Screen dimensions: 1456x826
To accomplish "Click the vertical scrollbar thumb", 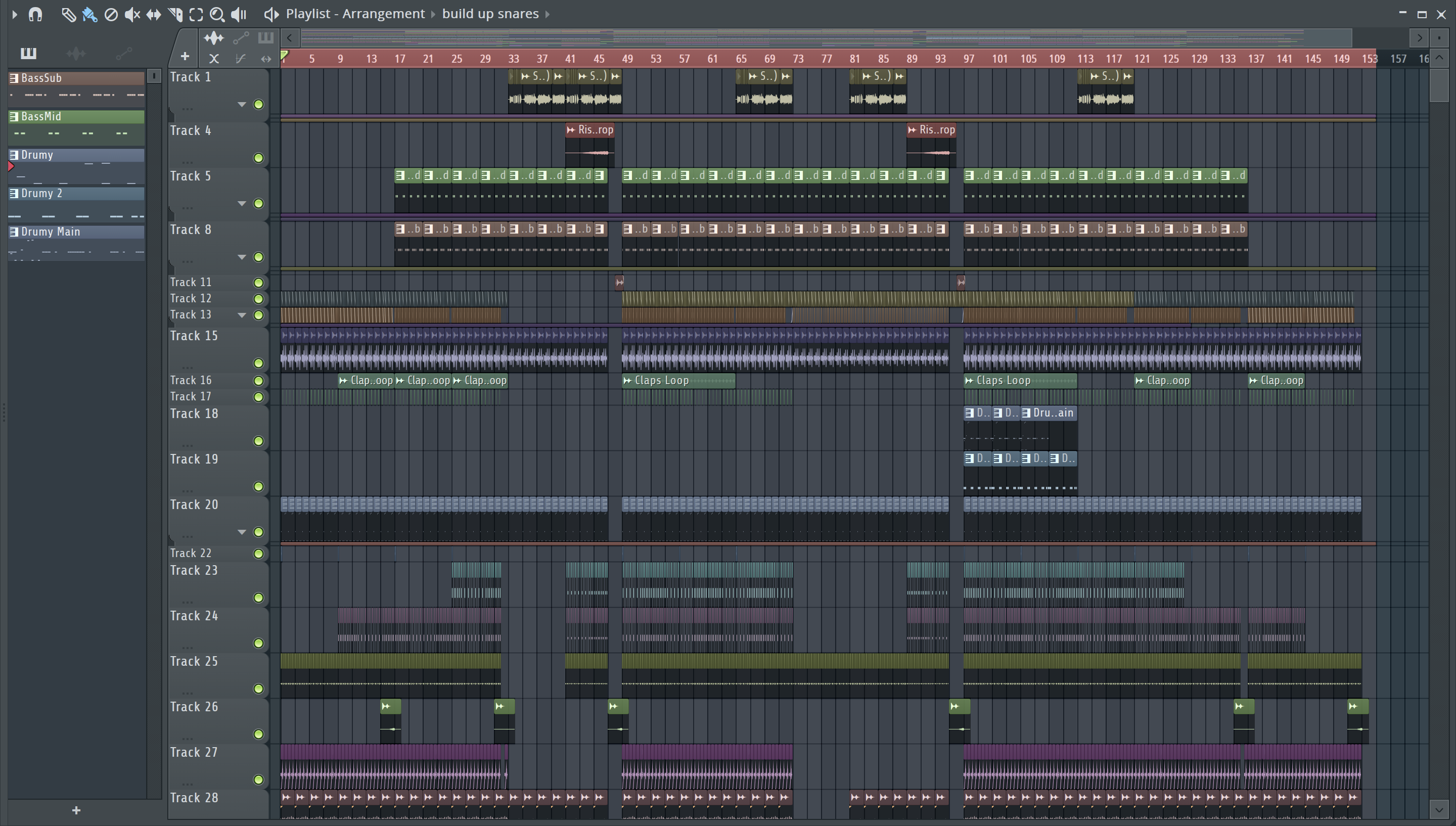I will click(1439, 85).
